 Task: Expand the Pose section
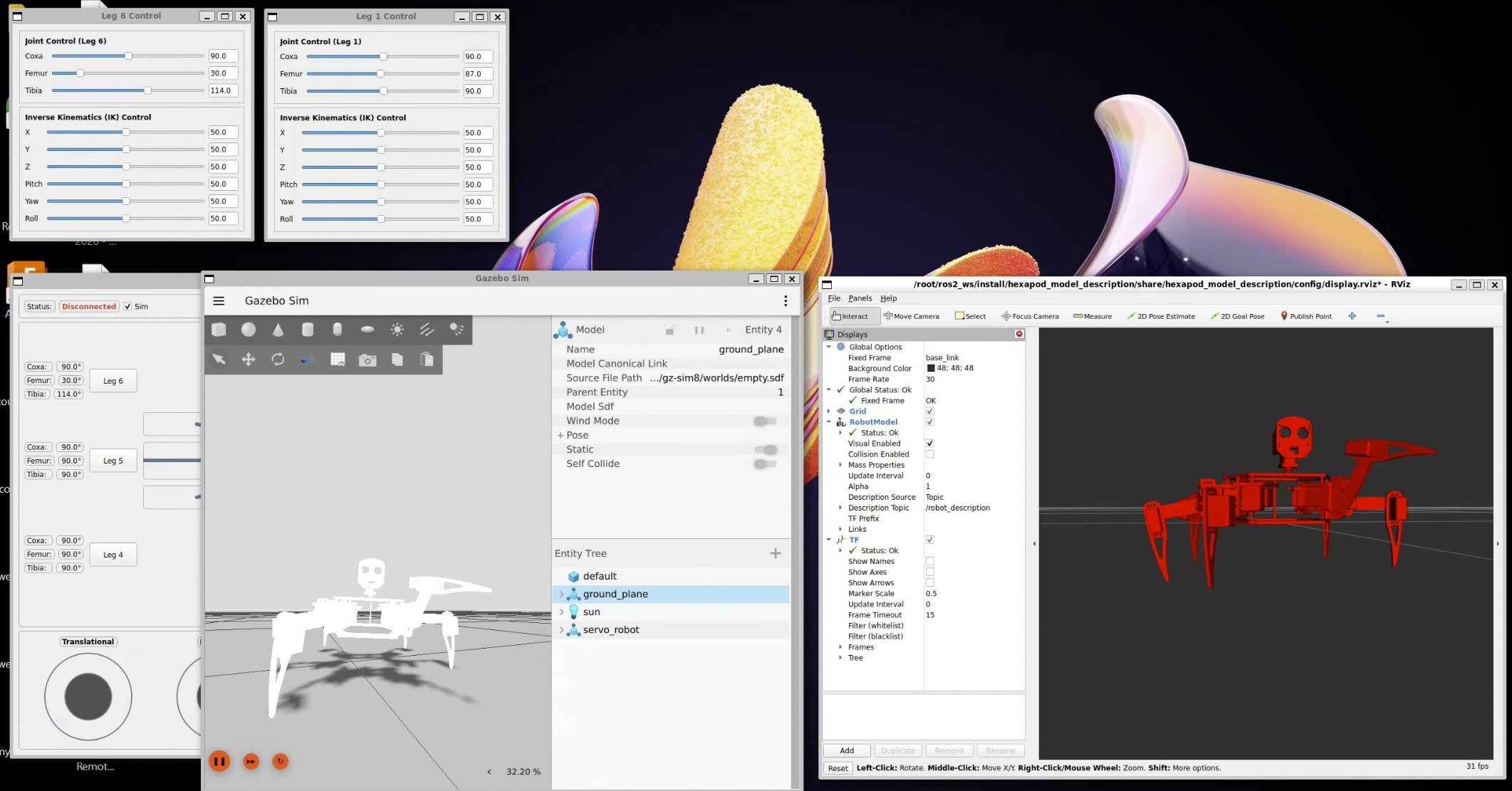click(561, 435)
